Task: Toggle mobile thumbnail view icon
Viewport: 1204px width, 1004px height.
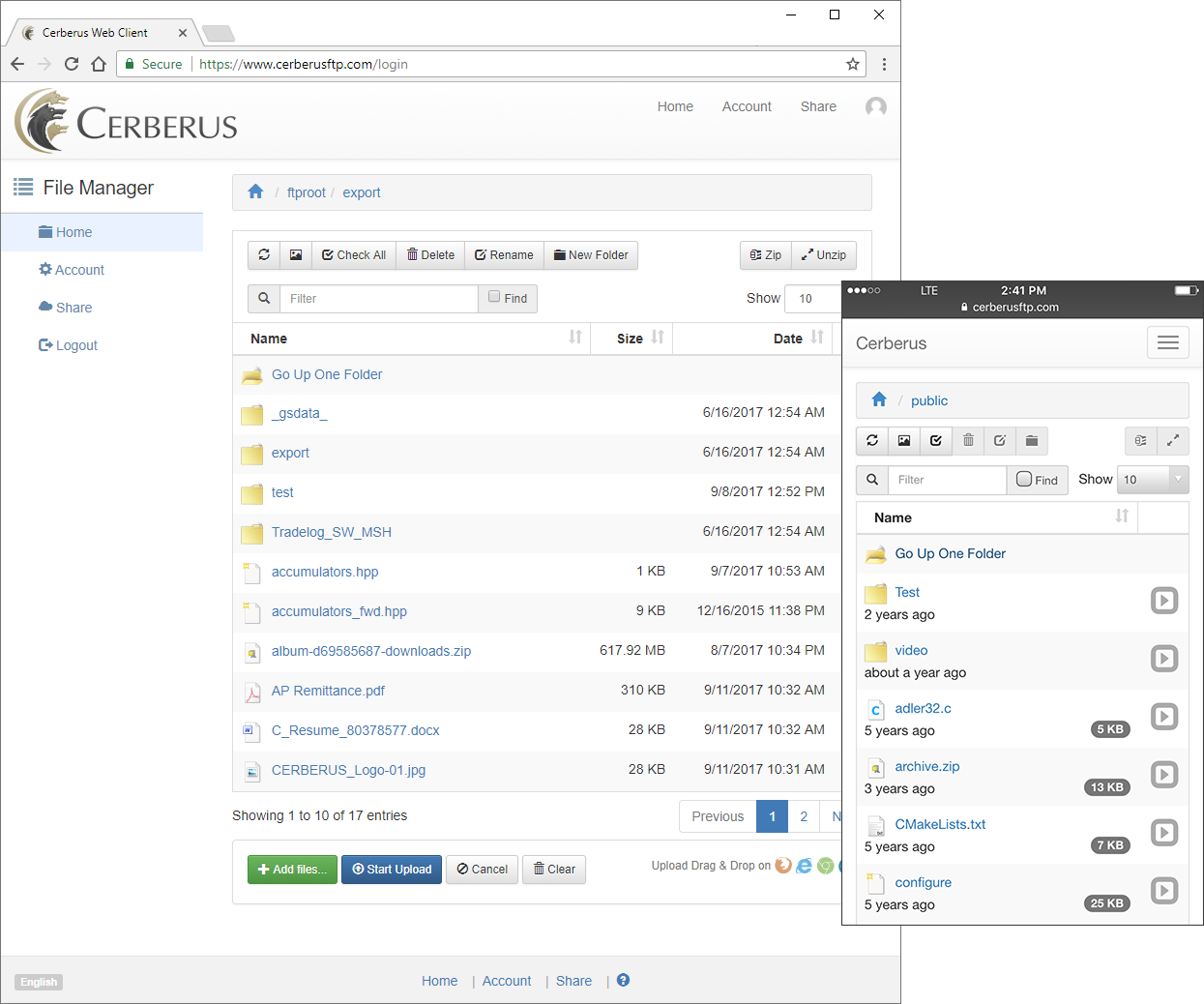Action: point(904,441)
